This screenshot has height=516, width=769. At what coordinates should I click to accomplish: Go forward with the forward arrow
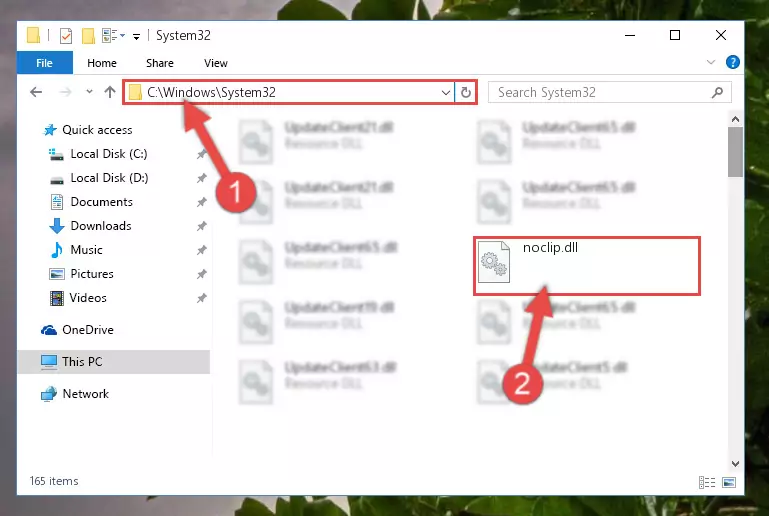pos(65,92)
